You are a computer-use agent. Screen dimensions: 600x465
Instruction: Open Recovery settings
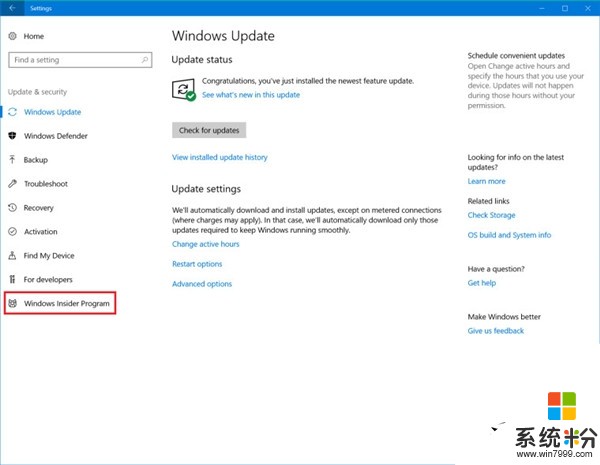pyautogui.click(x=39, y=208)
